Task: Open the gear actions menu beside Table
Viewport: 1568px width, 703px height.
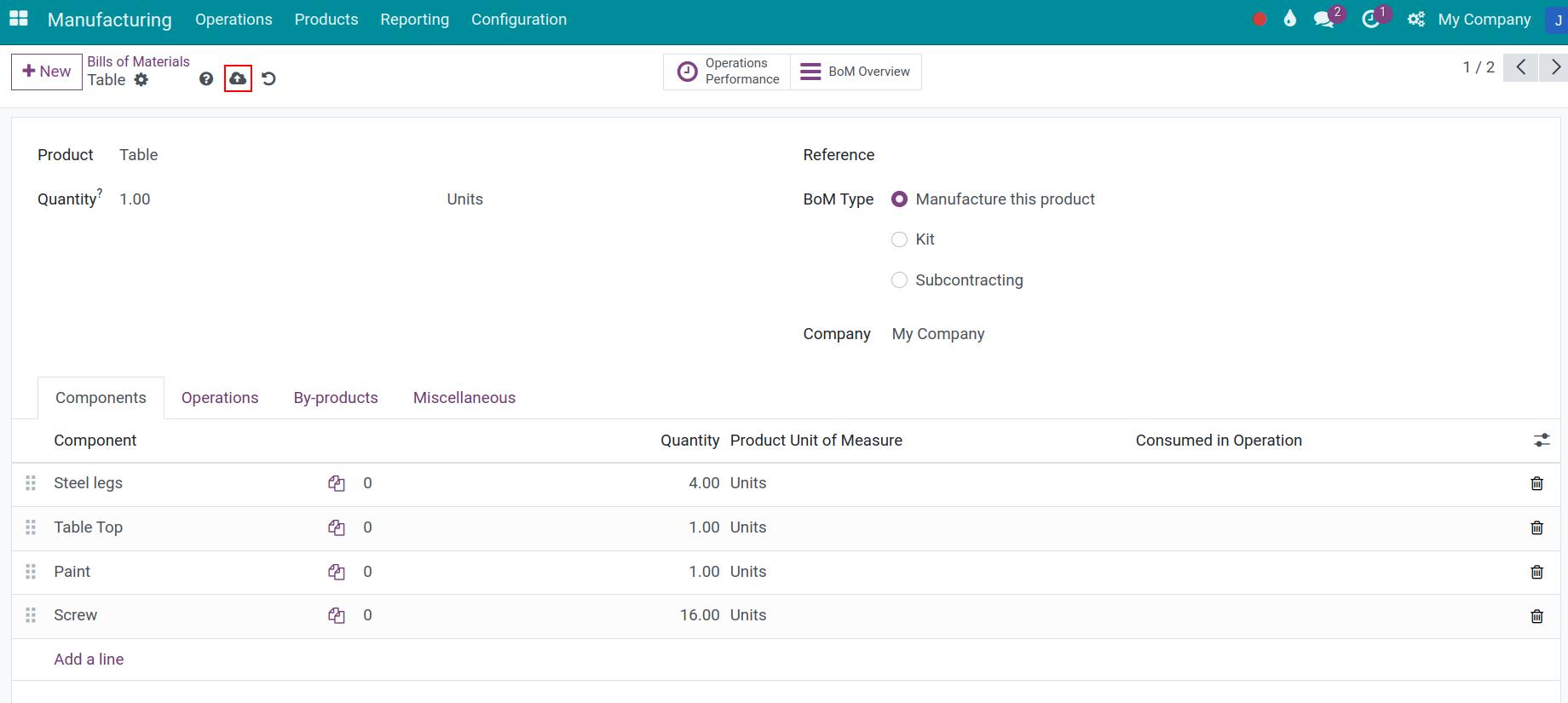Action: 141,80
